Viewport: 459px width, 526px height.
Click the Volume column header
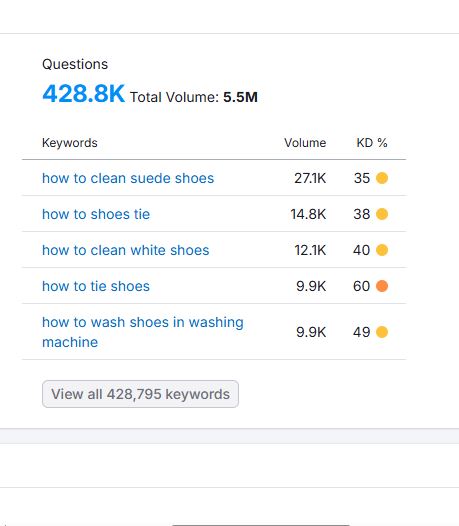305,143
